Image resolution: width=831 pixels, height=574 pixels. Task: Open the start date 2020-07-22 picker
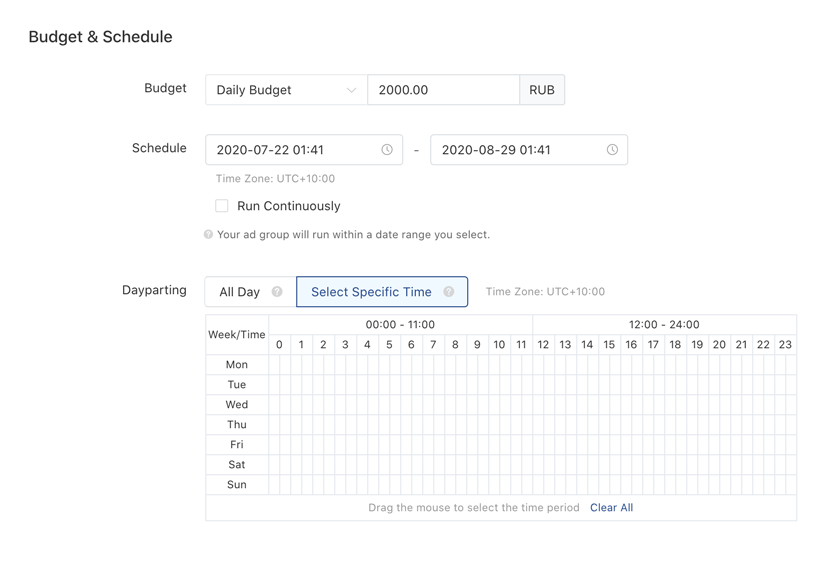290,150
